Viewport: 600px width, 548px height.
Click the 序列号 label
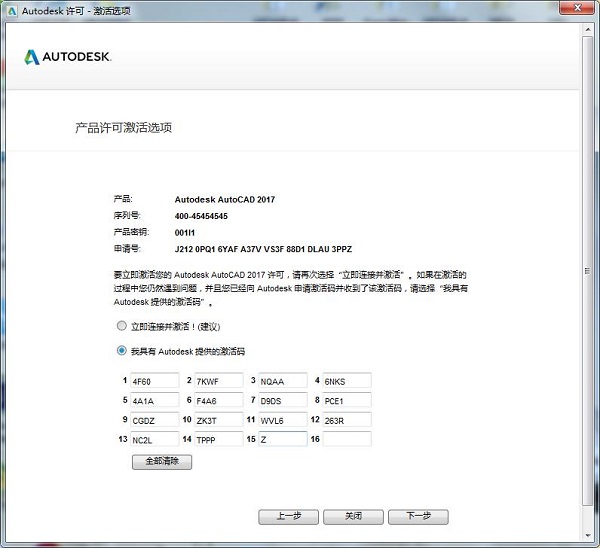tap(127, 215)
